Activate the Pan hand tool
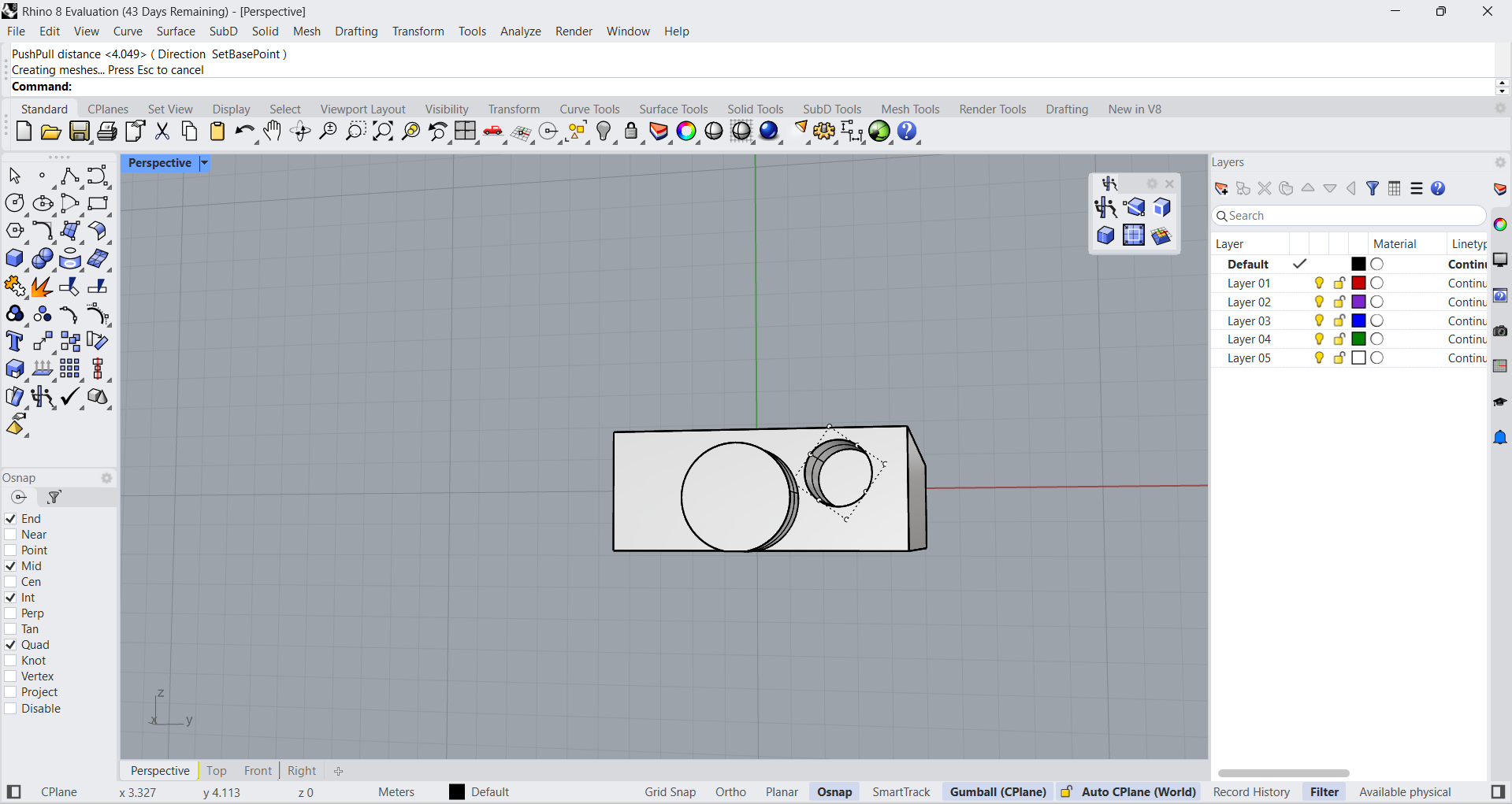Viewport: 1512px width, 804px height. [x=273, y=132]
